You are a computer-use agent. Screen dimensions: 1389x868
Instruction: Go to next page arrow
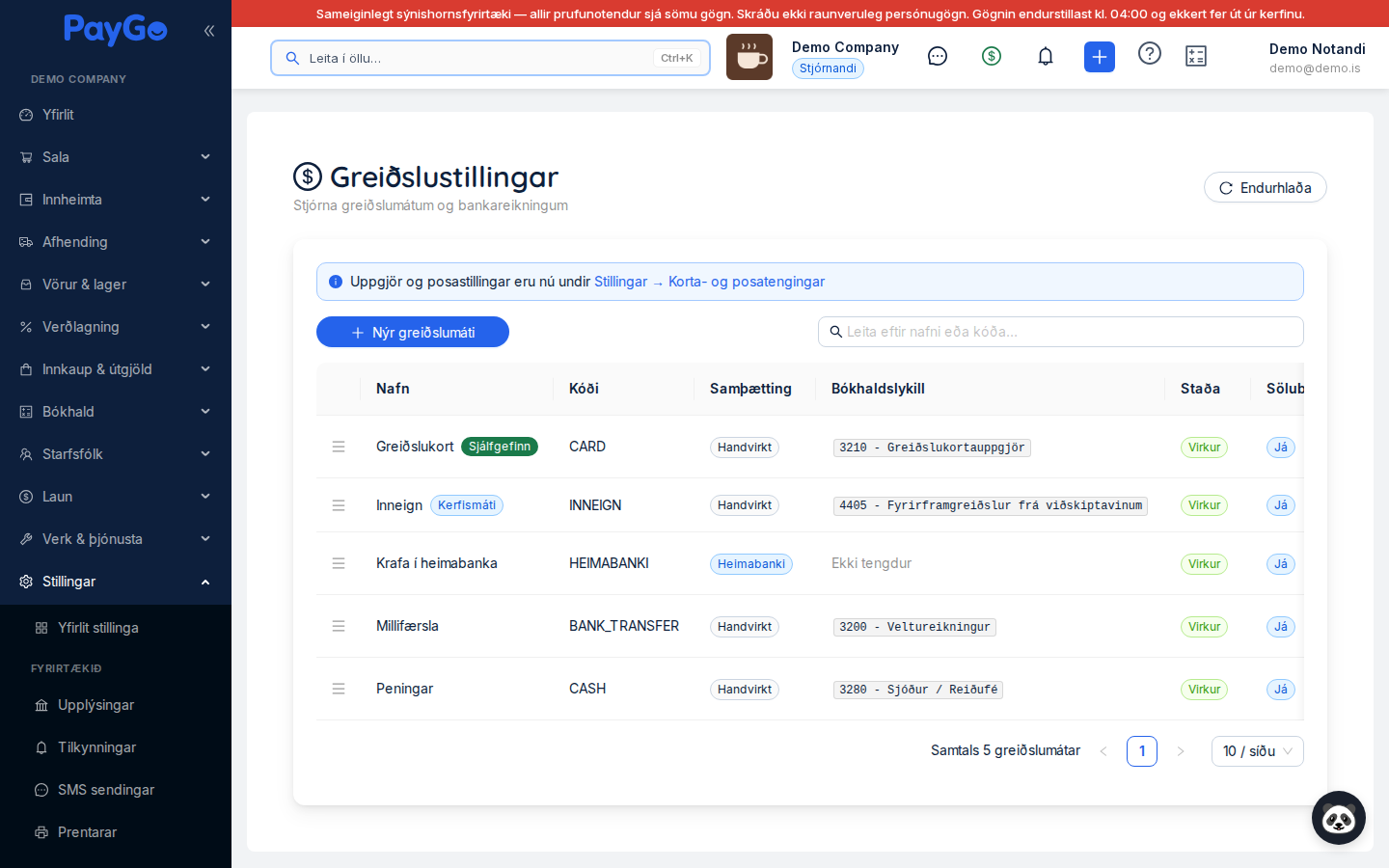pyautogui.click(x=1181, y=751)
